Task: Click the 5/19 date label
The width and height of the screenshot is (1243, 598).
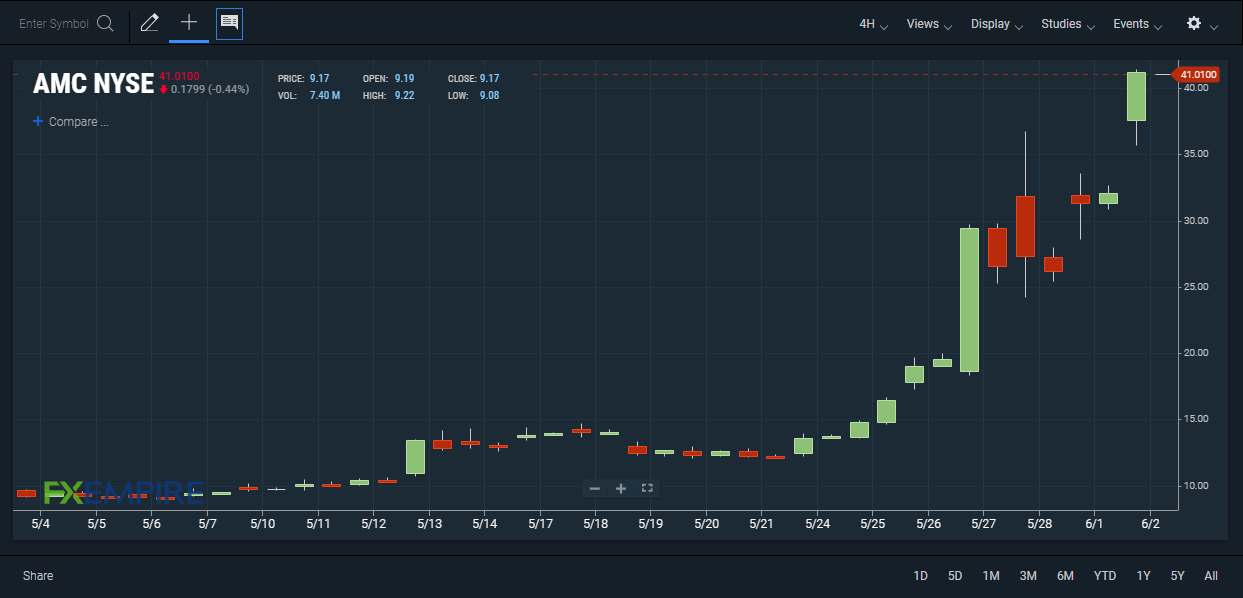Action: [x=650, y=523]
